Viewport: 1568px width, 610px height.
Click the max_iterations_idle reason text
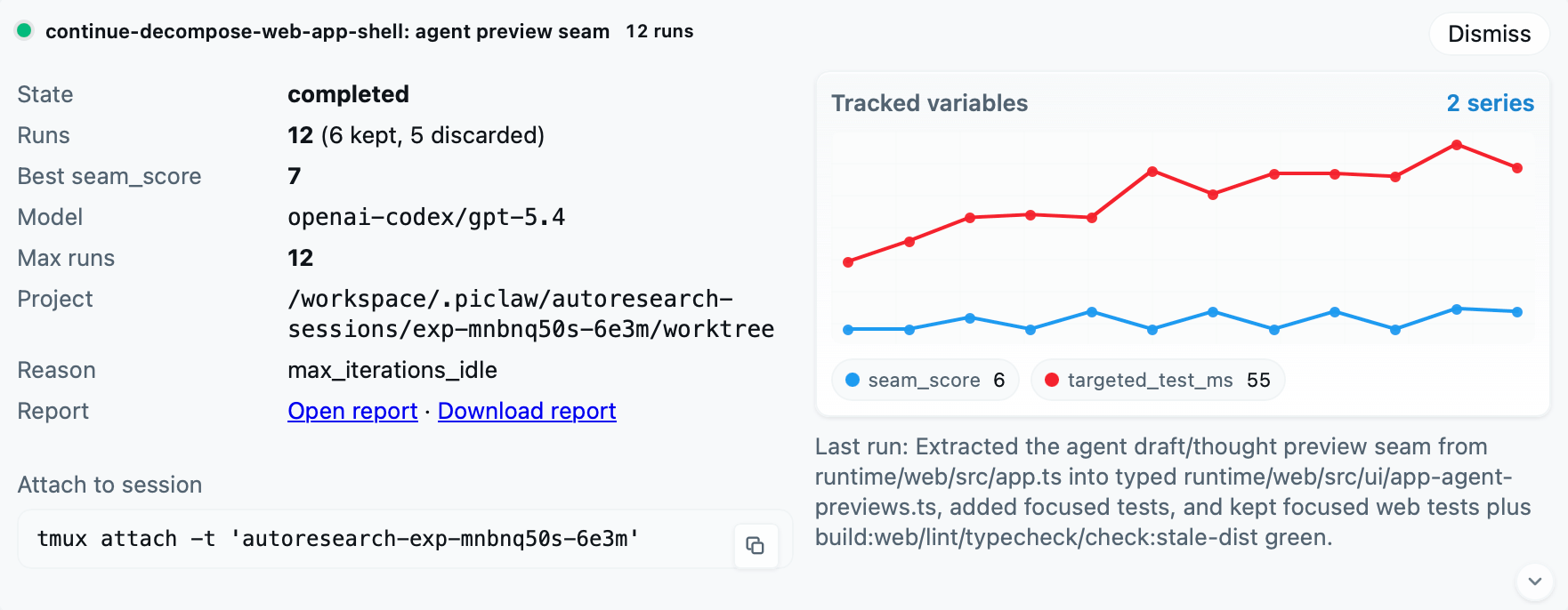coord(392,370)
